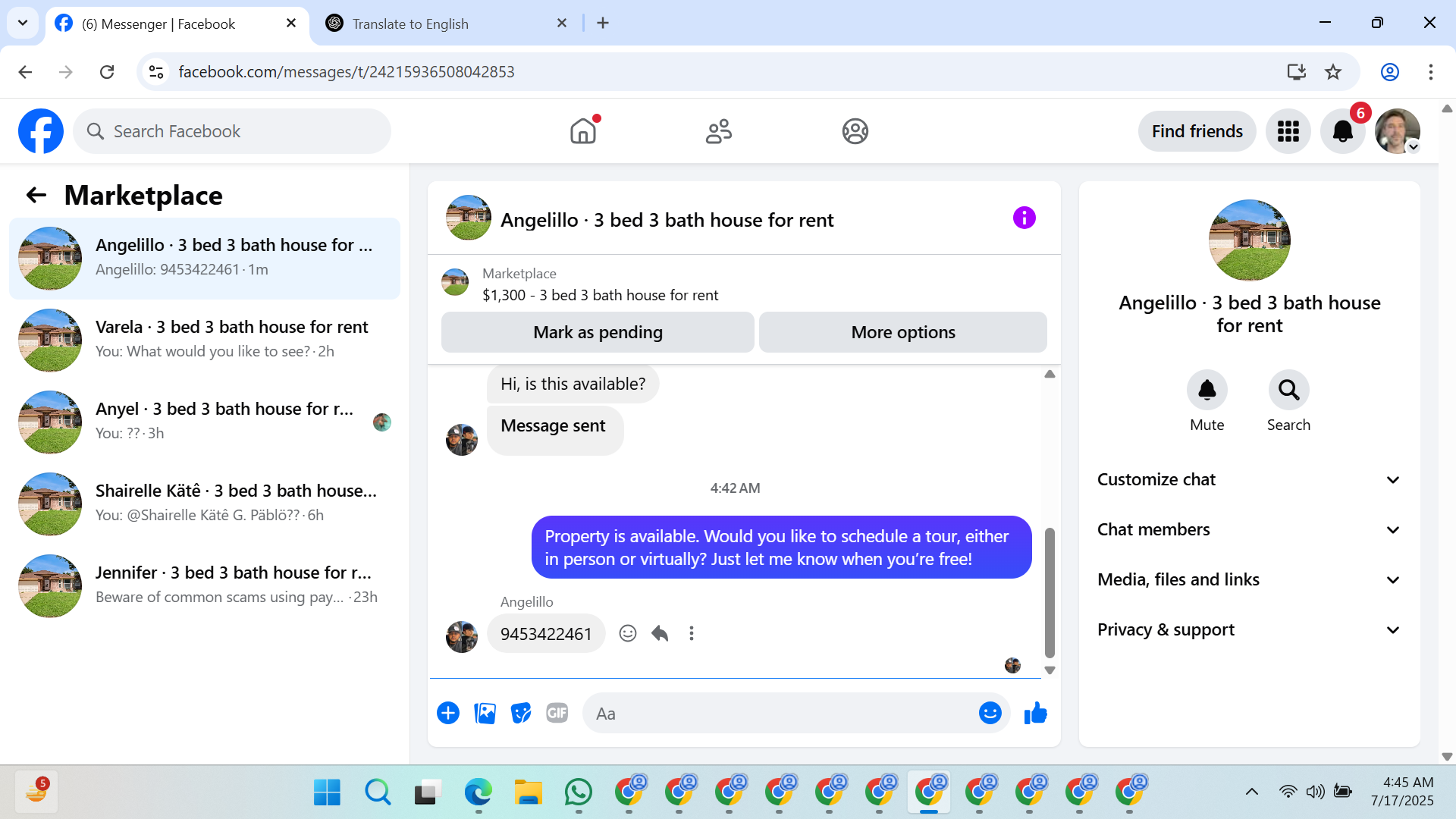Open the Facebook logo home link
1456x819 pixels.
(x=41, y=131)
